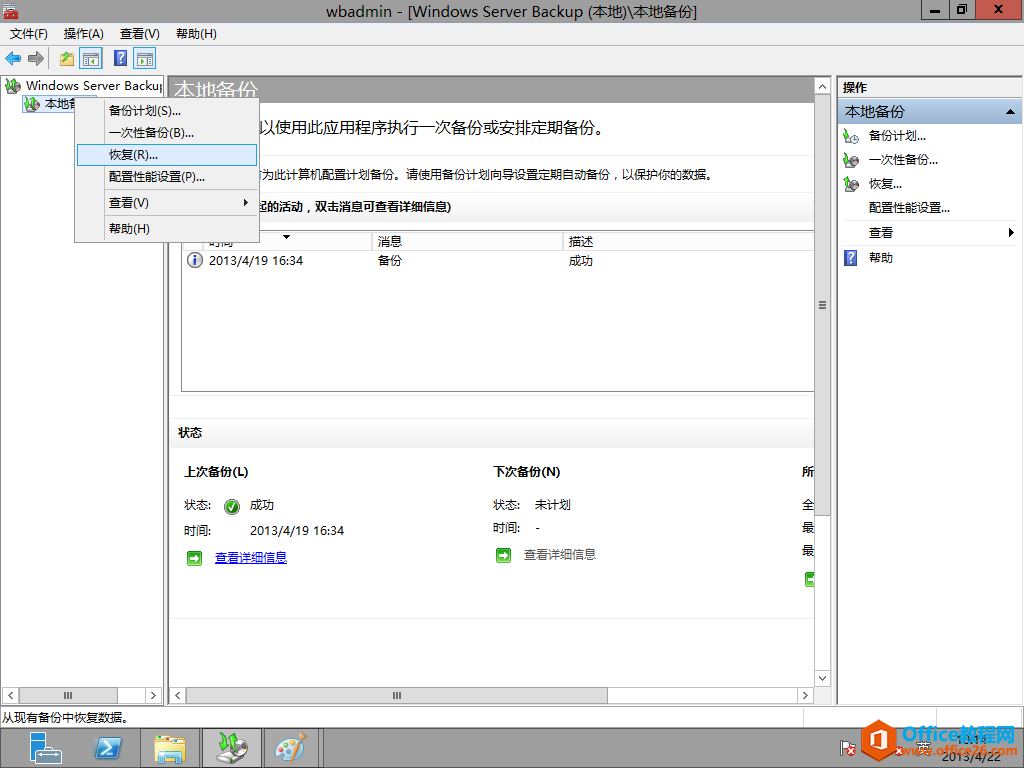Viewport: 1024px width, 768px height.
Task: Click one-time backup icon in actions pane
Action: pos(851,160)
